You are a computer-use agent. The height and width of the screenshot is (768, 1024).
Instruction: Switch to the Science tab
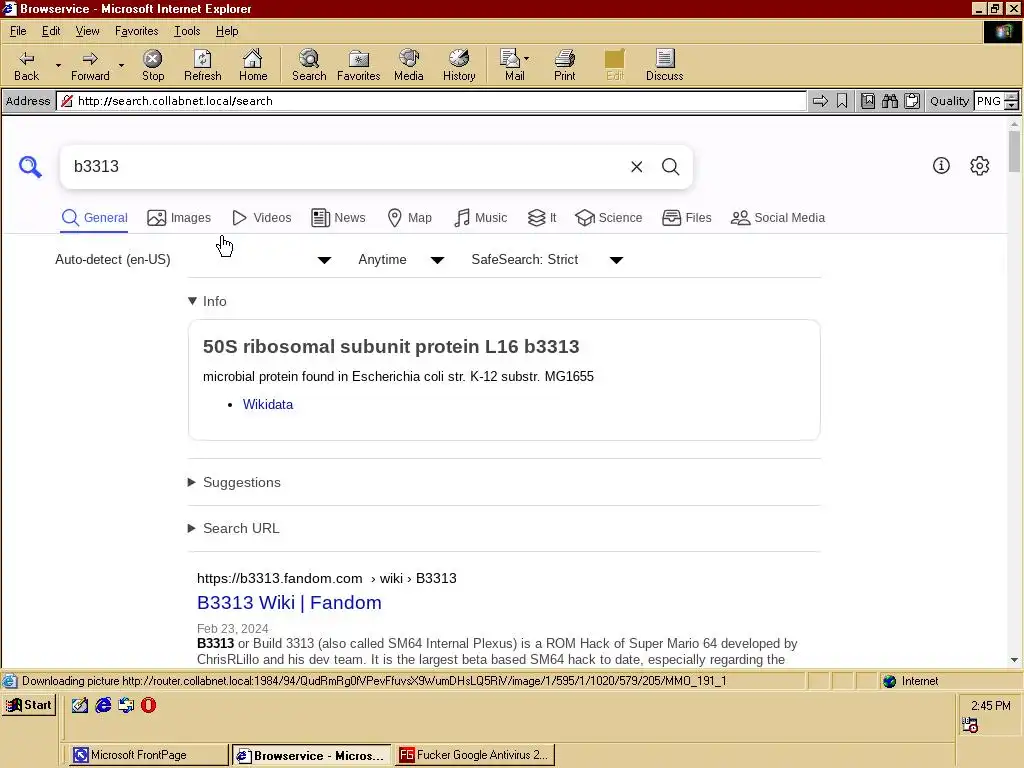point(609,217)
